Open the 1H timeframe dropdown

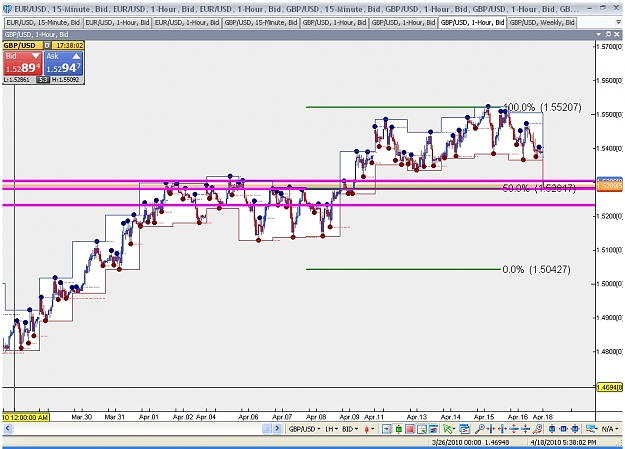click(x=331, y=429)
